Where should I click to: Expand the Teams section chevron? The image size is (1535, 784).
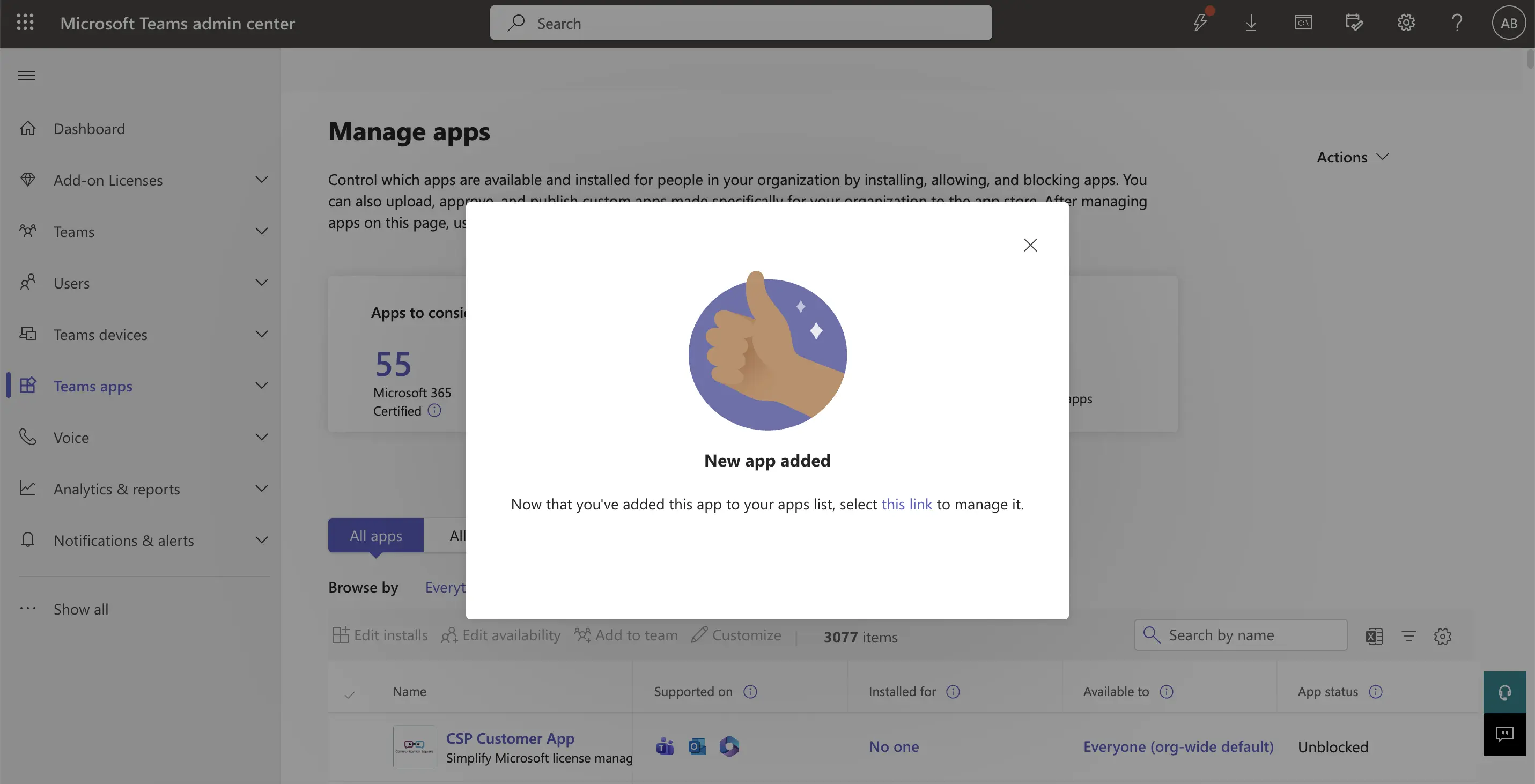click(262, 231)
